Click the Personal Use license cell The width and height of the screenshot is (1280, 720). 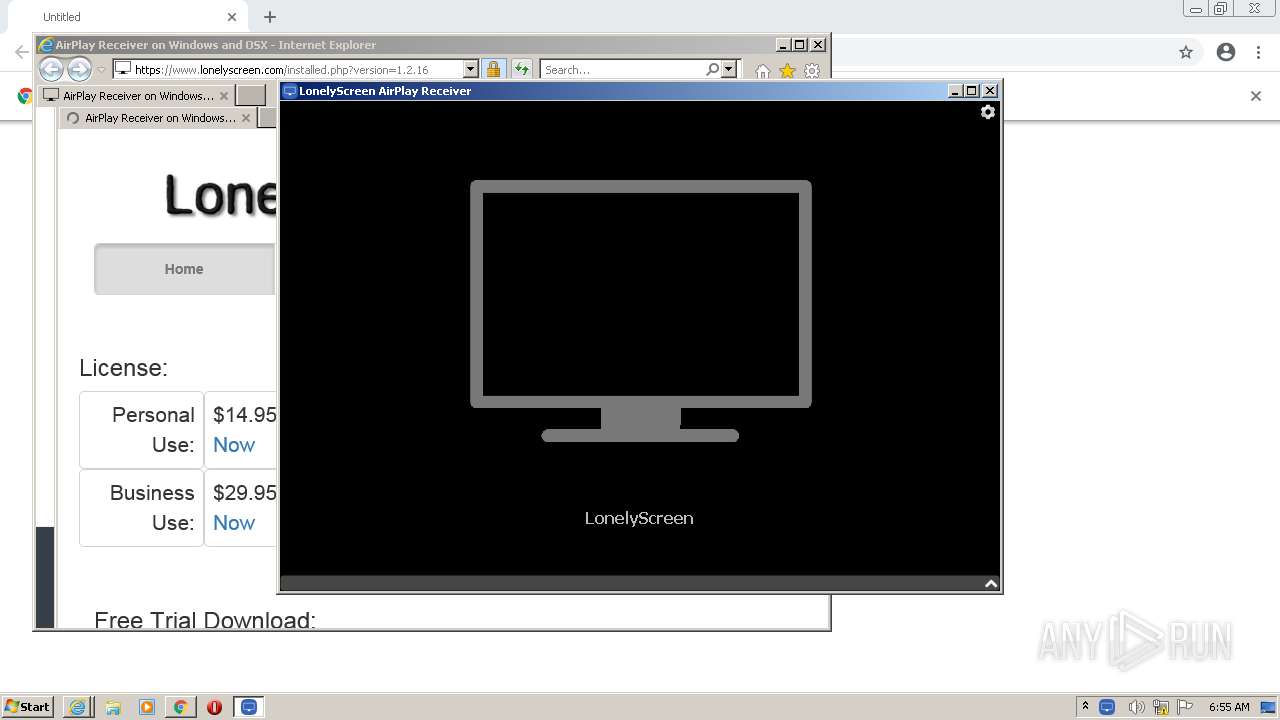(141, 430)
